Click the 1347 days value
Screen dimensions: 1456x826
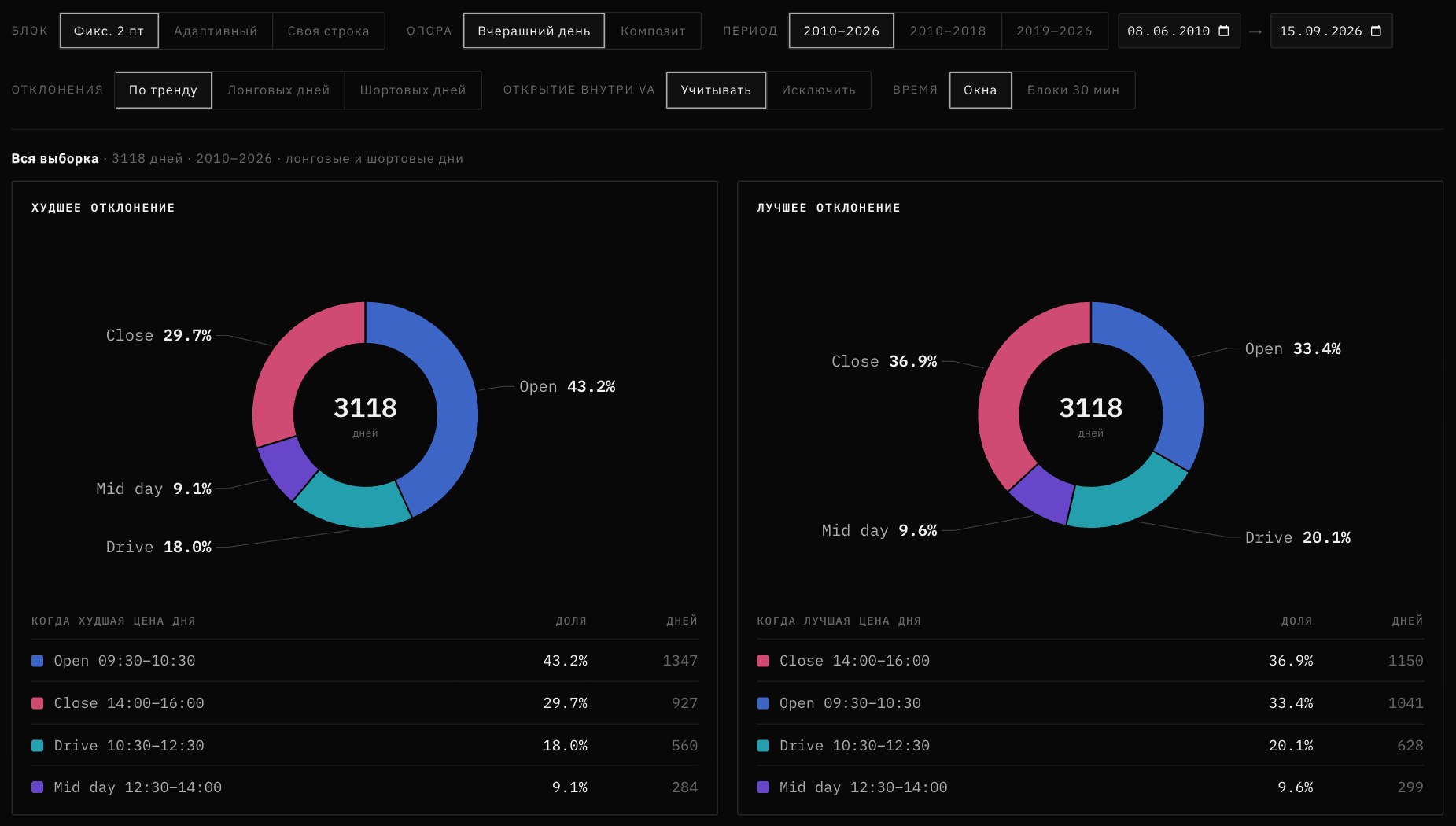[x=680, y=661]
